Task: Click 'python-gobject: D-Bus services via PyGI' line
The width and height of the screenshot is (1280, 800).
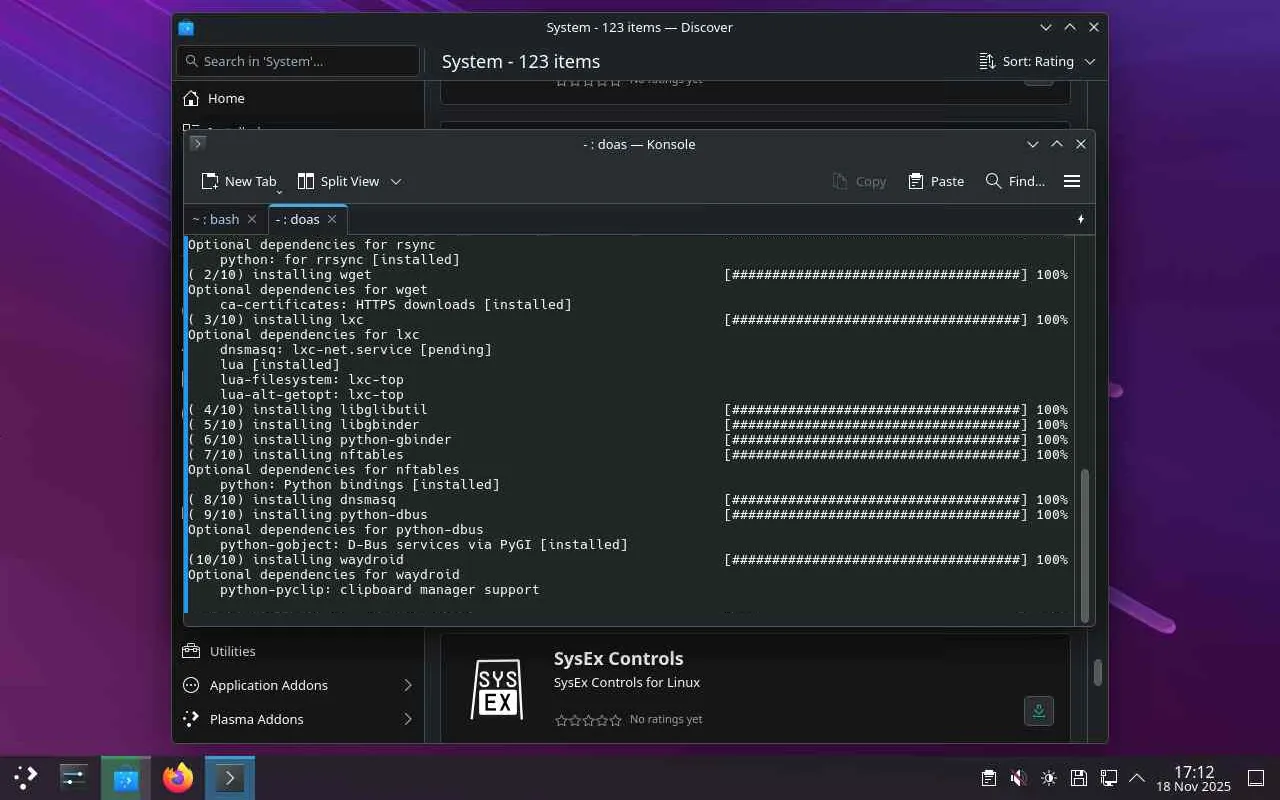Action: 424,544
